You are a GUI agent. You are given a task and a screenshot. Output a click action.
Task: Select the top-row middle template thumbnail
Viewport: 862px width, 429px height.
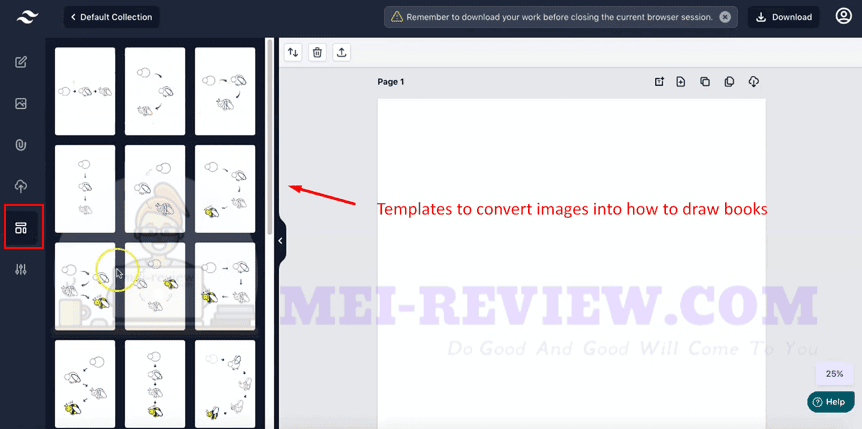[155, 91]
